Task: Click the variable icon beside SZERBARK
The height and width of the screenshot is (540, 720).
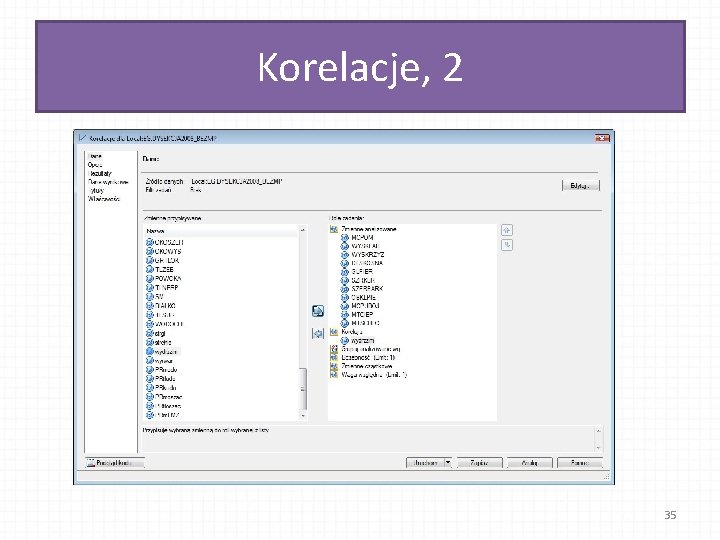Action: tap(345, 289)
